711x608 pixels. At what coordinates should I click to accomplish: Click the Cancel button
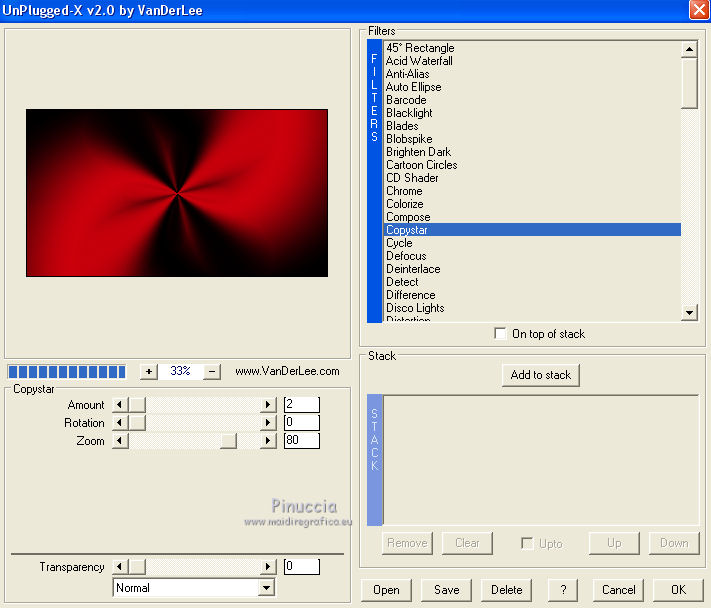pos(618,590)
